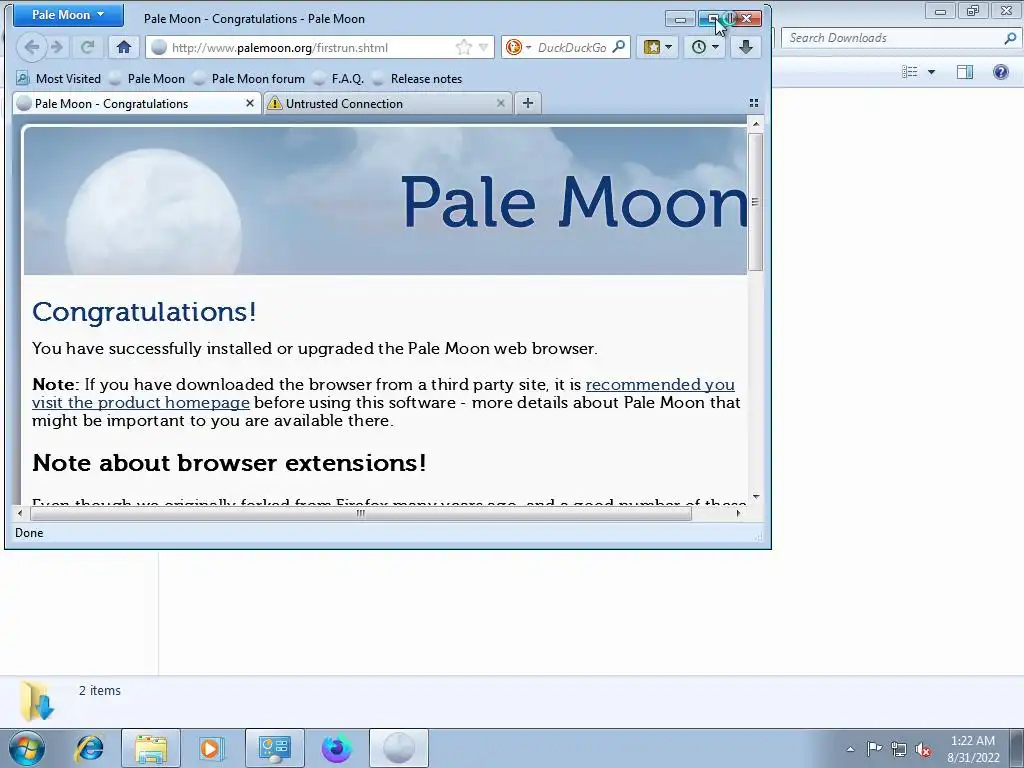Toggle the preview pane in Explorer window
The height and width of the screenshot is (768, 1024).
click(965, 72)
